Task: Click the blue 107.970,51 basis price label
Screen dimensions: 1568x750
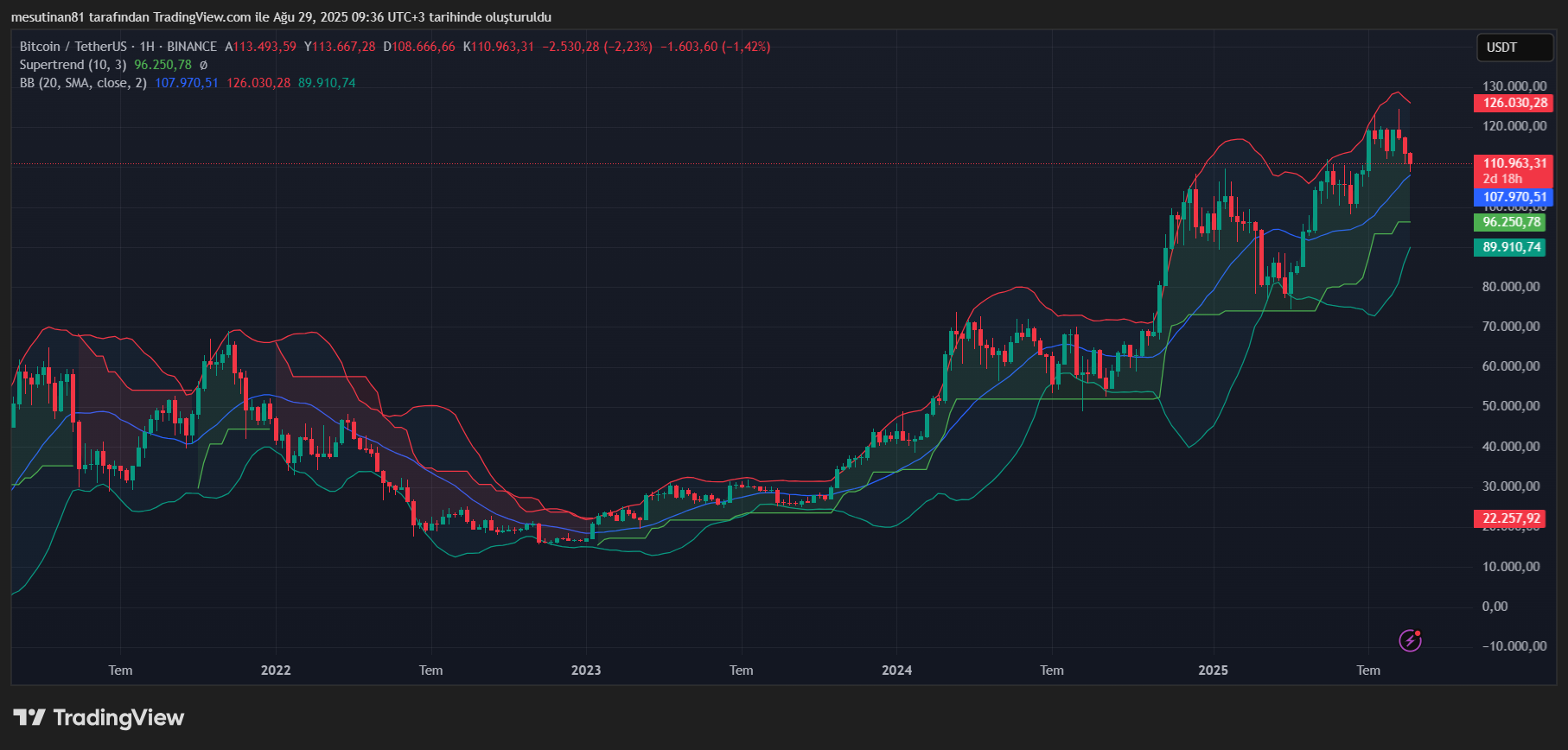Action: (1514, 197)
